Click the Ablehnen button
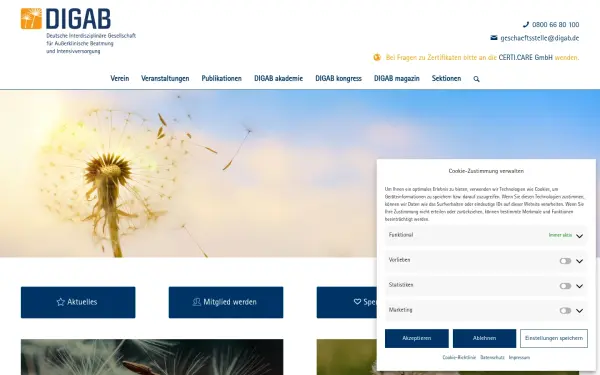 point(484,338)
